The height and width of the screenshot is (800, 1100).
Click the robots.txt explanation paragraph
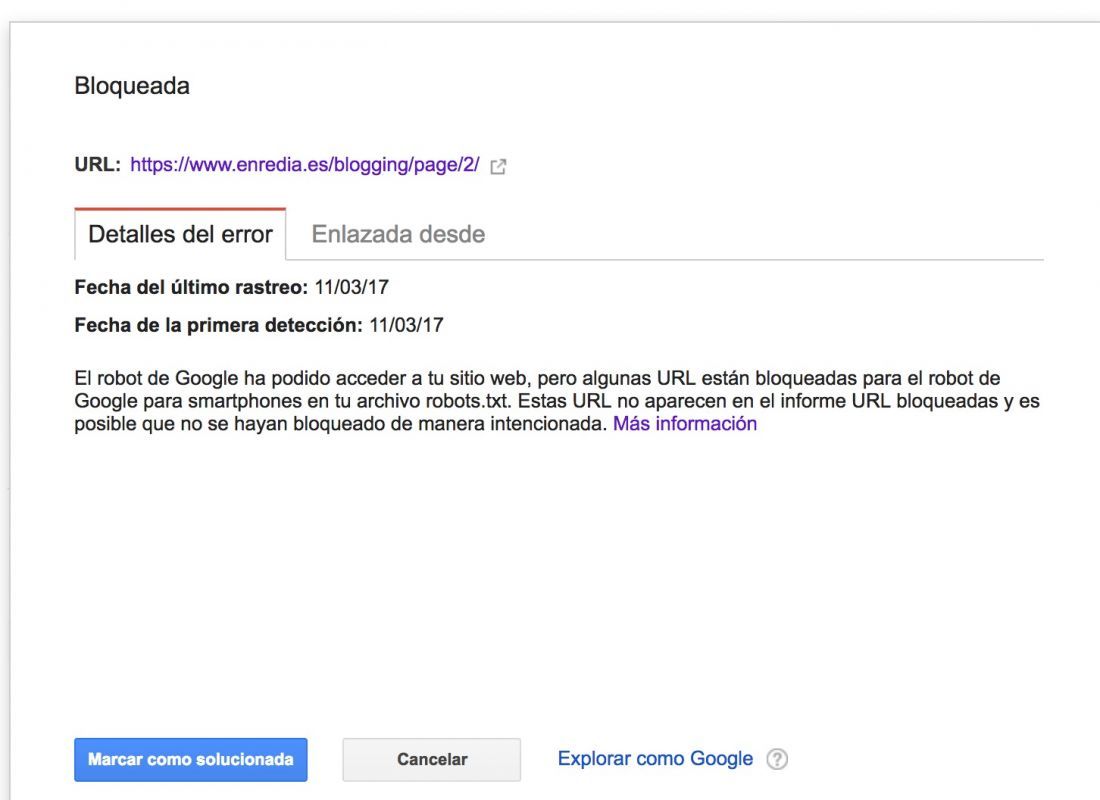tap(557, 401)
